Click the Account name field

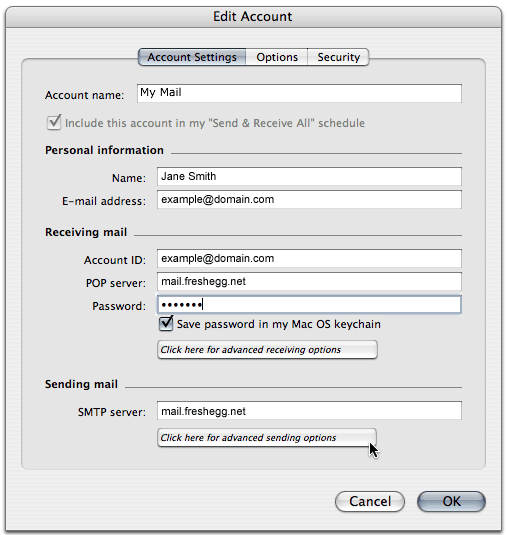point(299,93)
